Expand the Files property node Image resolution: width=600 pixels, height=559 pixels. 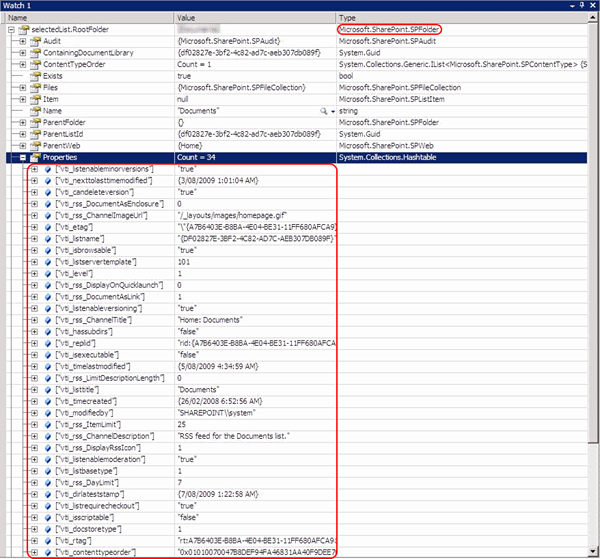click(23, 88)
